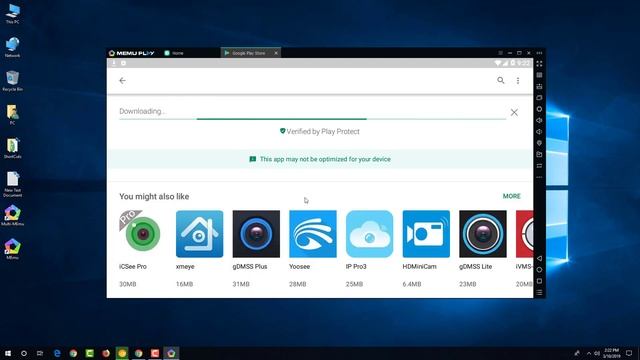Click the MEmu Play logo in the title bar

pyautogui.click(x=132, y=53)
